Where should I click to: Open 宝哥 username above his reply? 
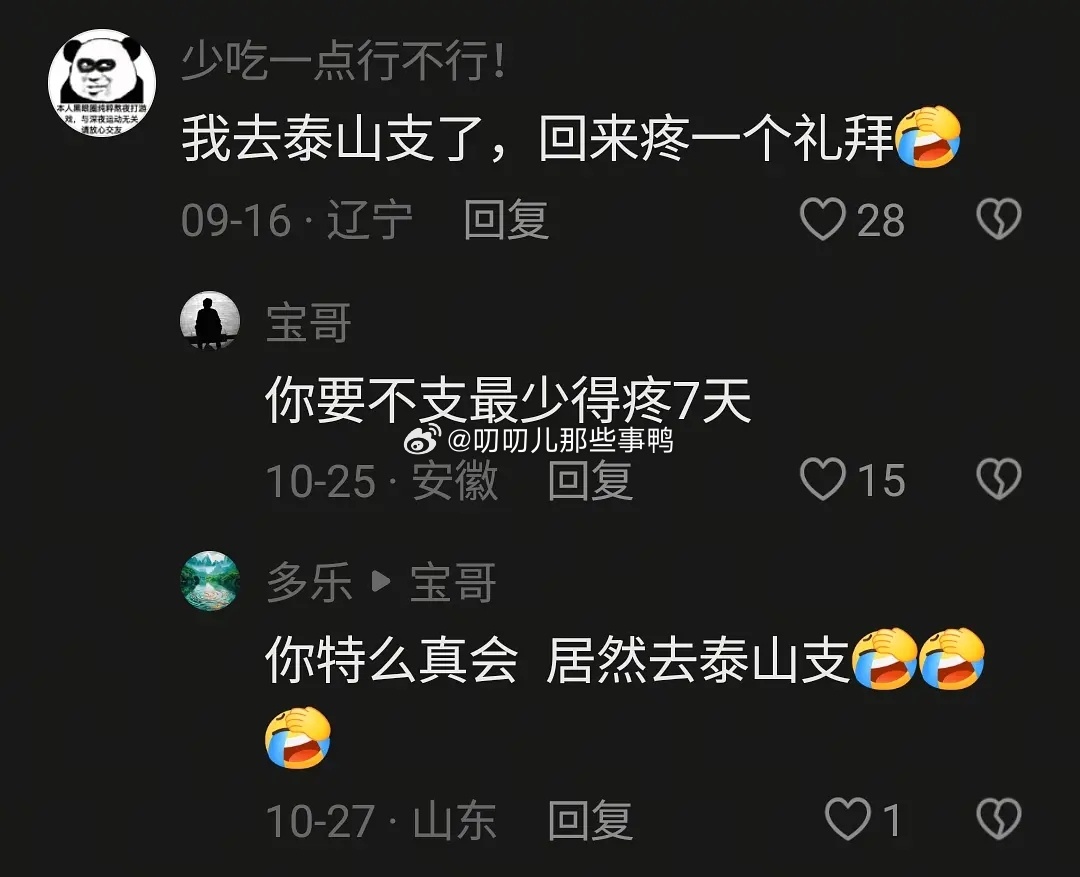tap(309, 322)
